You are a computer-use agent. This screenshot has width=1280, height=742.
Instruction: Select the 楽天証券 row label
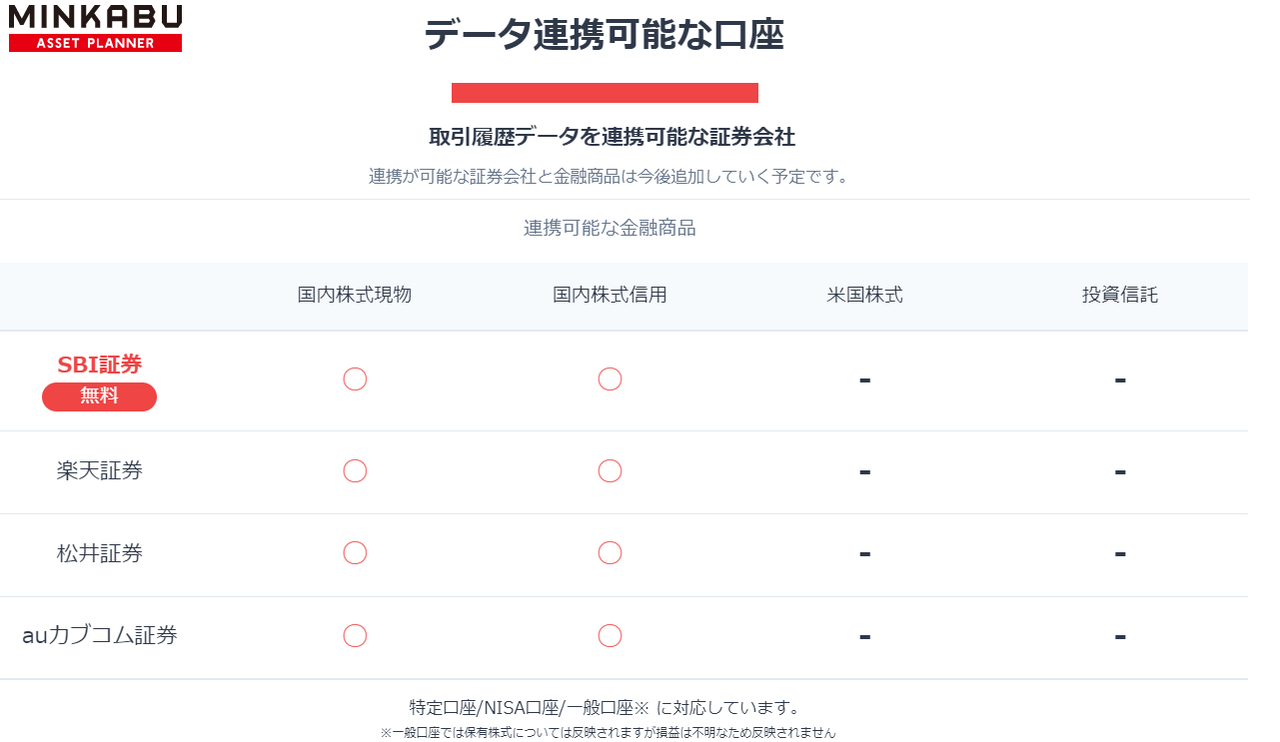click(x=99, y=471)
